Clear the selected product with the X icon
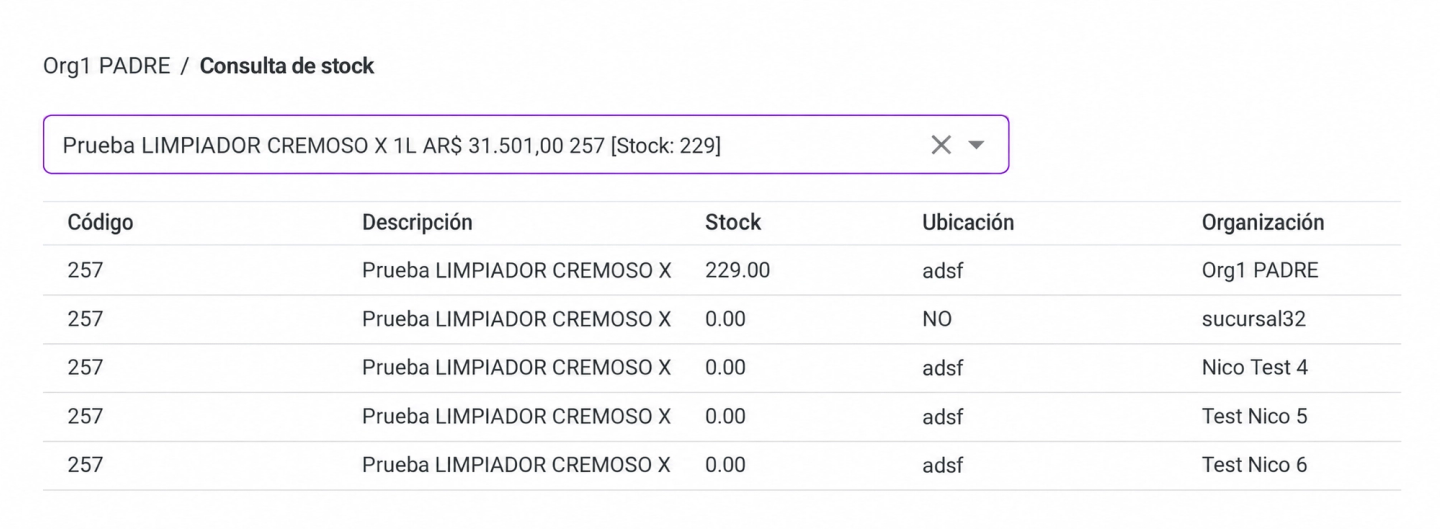The width and height of the screenshot is (1440, 529). 941,145
